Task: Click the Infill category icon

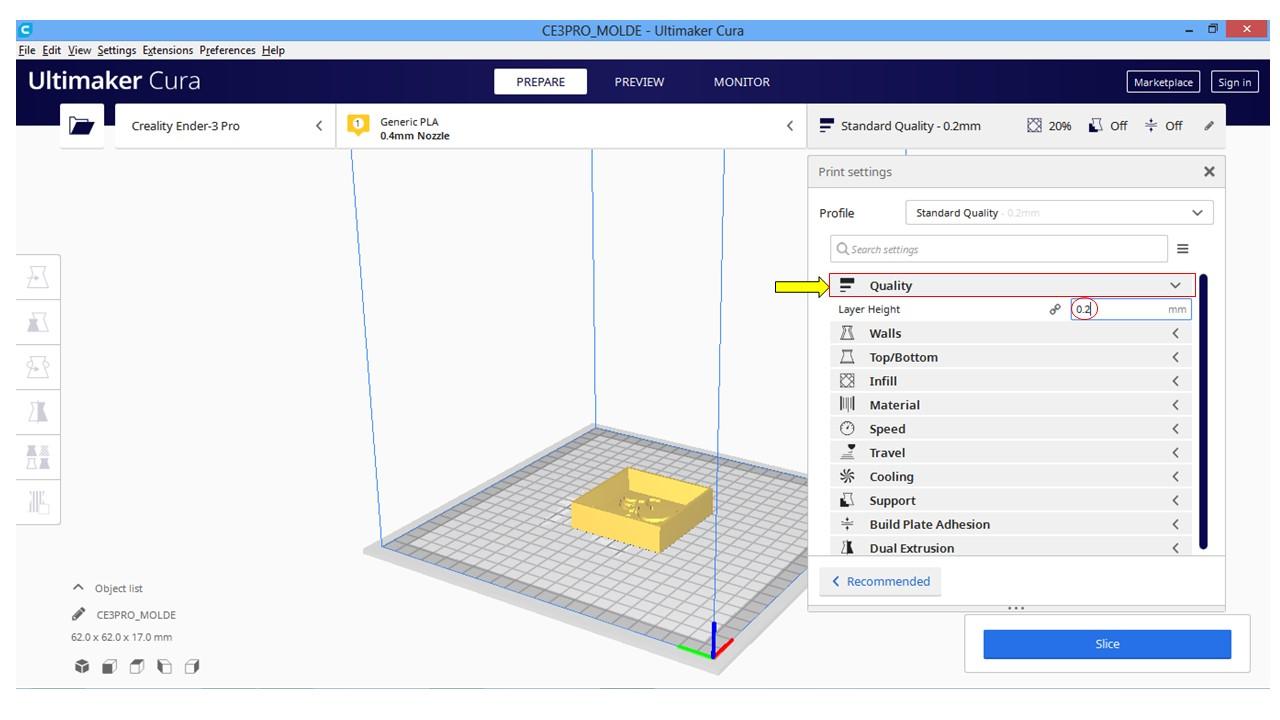Action: 848,381
